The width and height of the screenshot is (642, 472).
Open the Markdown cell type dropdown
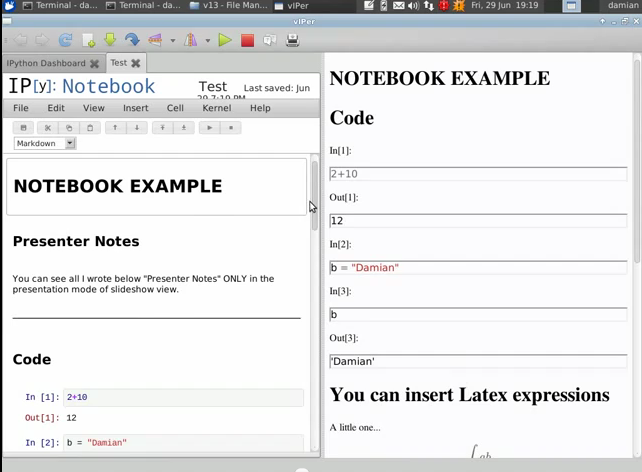(x=44, y=144)
